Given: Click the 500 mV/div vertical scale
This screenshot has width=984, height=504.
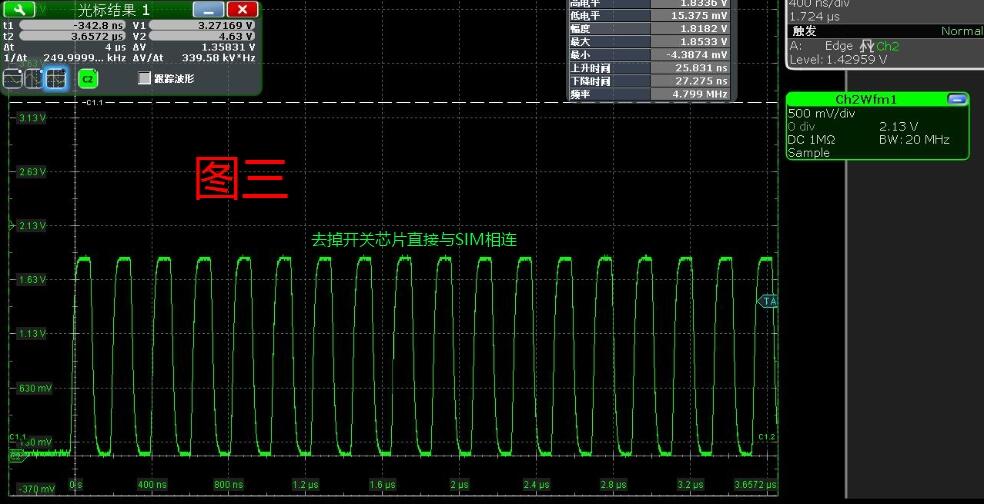Looking at the screenshot, I should tap(821, 114).
